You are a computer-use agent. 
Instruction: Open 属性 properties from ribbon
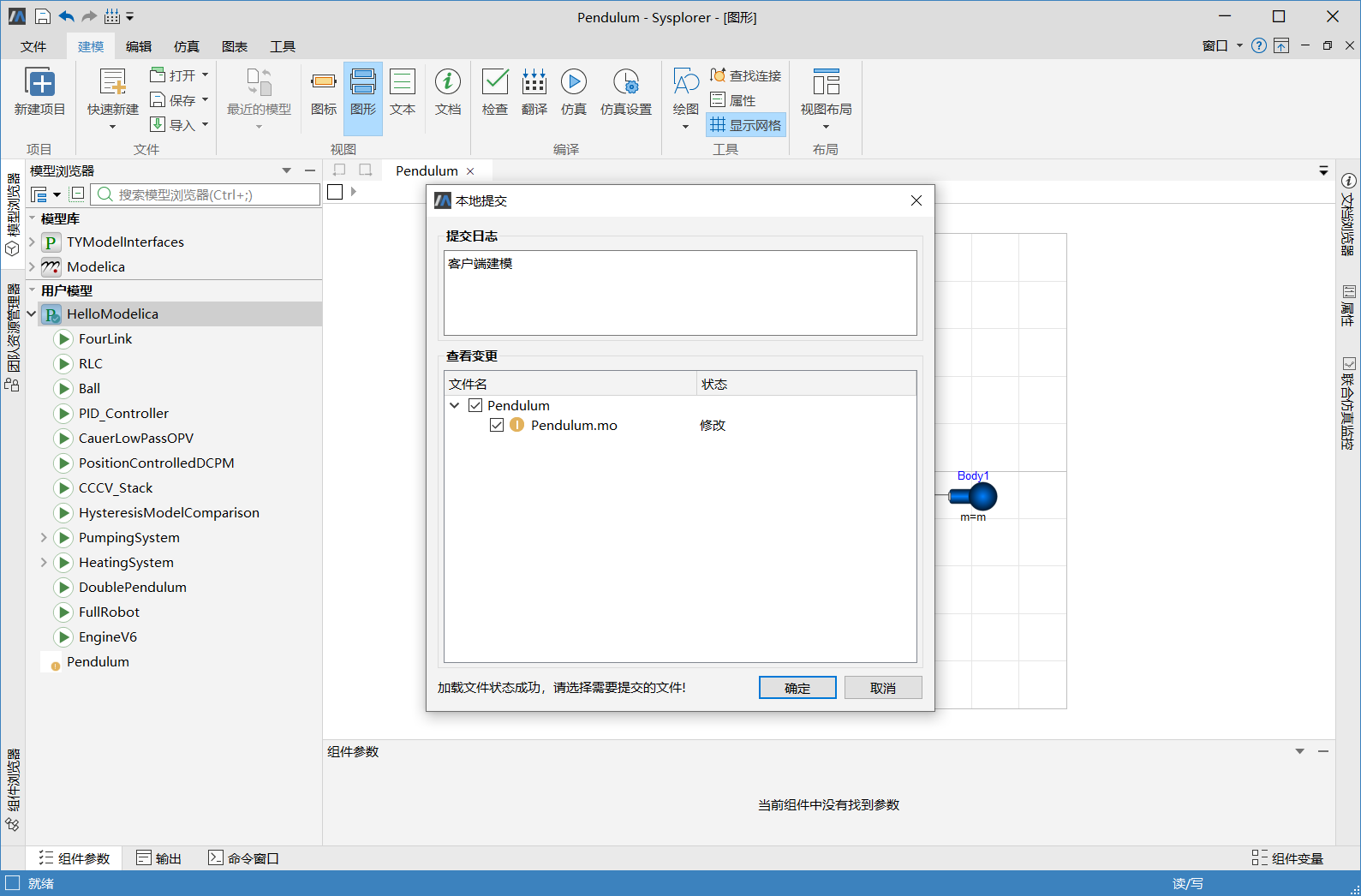click(x=733, y=100)
